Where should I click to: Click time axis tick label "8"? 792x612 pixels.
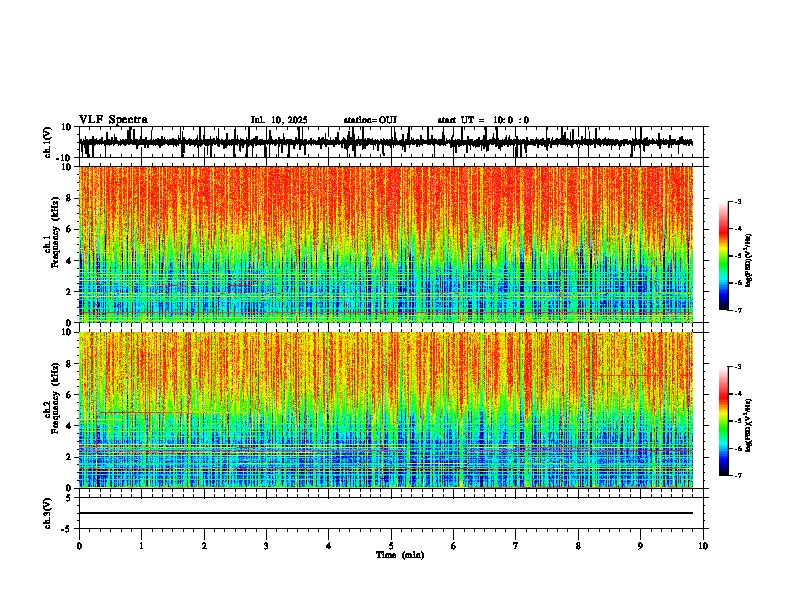pos(578,546)
